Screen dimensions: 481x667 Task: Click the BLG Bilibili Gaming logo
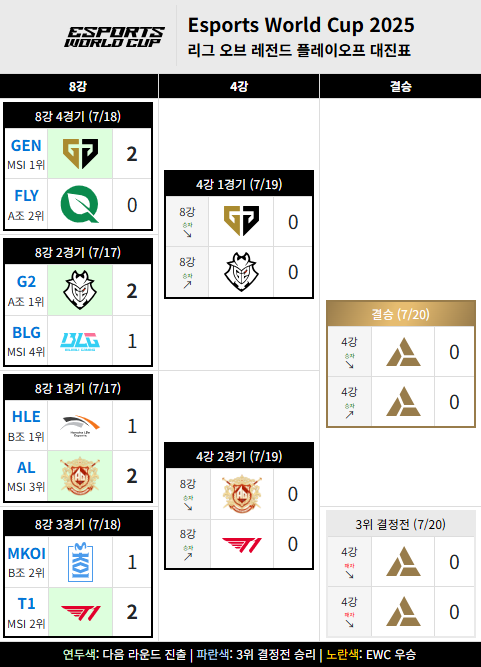point(80,341)
